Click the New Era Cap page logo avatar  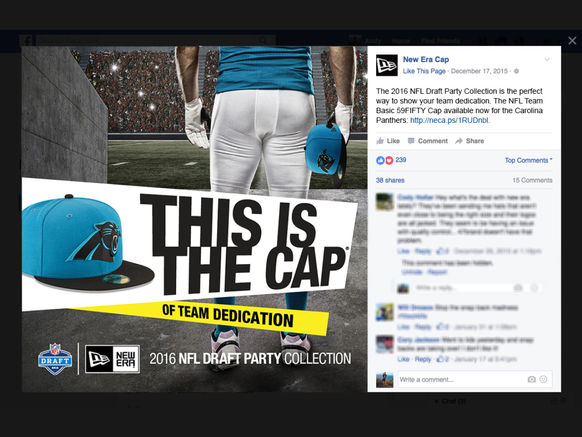(x=386, y=65)
